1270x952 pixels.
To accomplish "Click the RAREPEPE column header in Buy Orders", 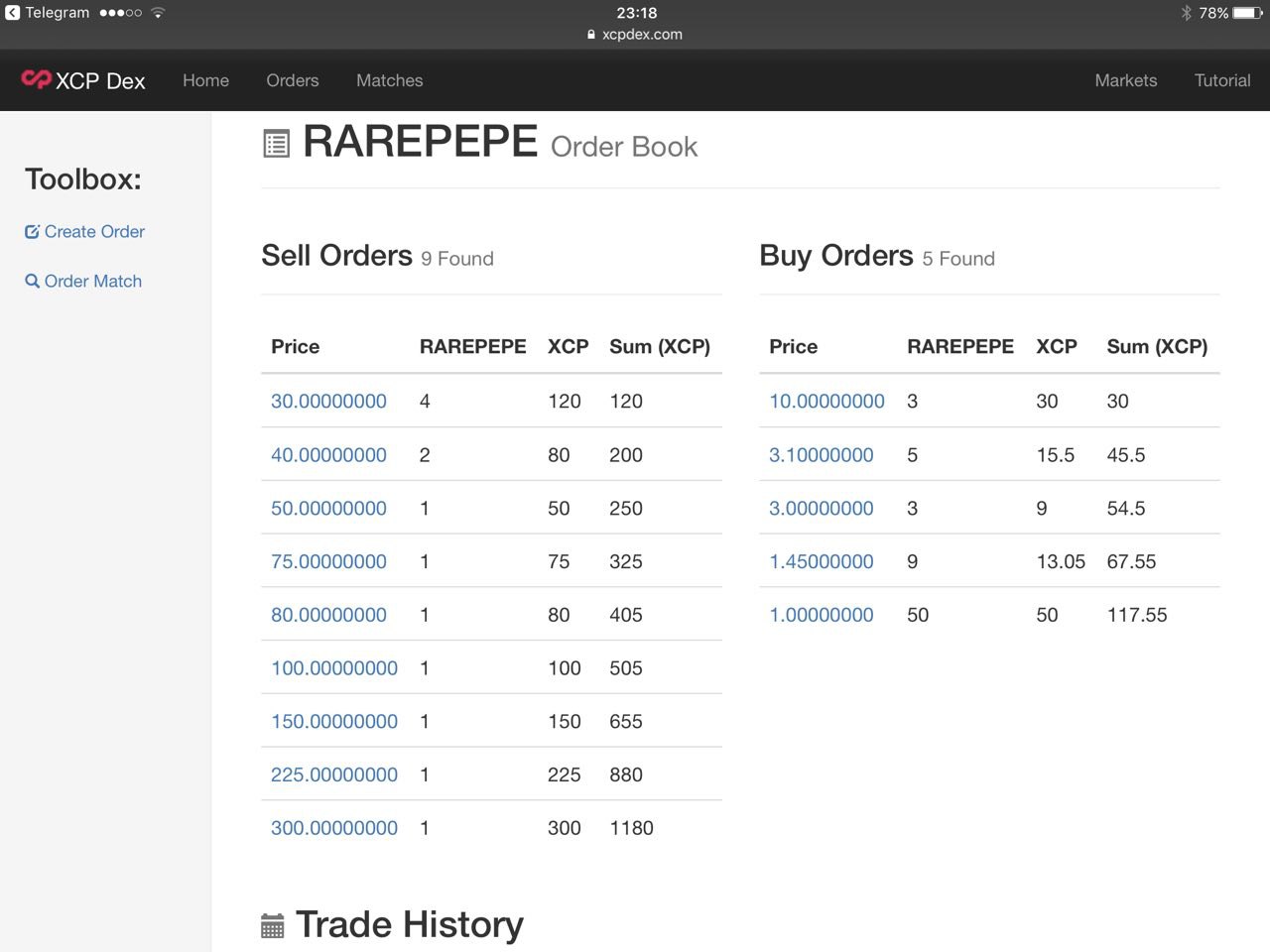I will (x=960, y=347).
